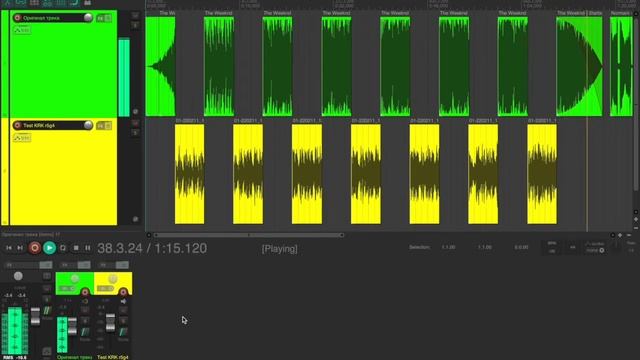Click the BPM tempo field
Screen dimensions: 640x360
click(552, 247)
